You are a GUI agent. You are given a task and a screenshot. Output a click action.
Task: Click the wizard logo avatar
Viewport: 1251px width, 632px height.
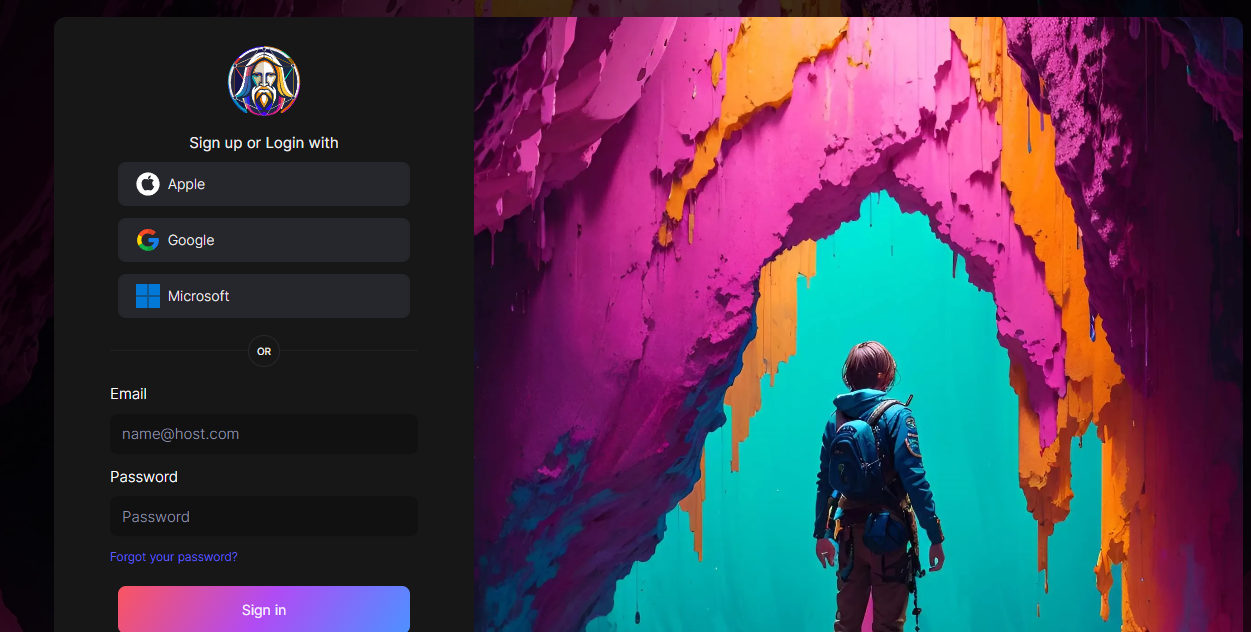point(264,82)
